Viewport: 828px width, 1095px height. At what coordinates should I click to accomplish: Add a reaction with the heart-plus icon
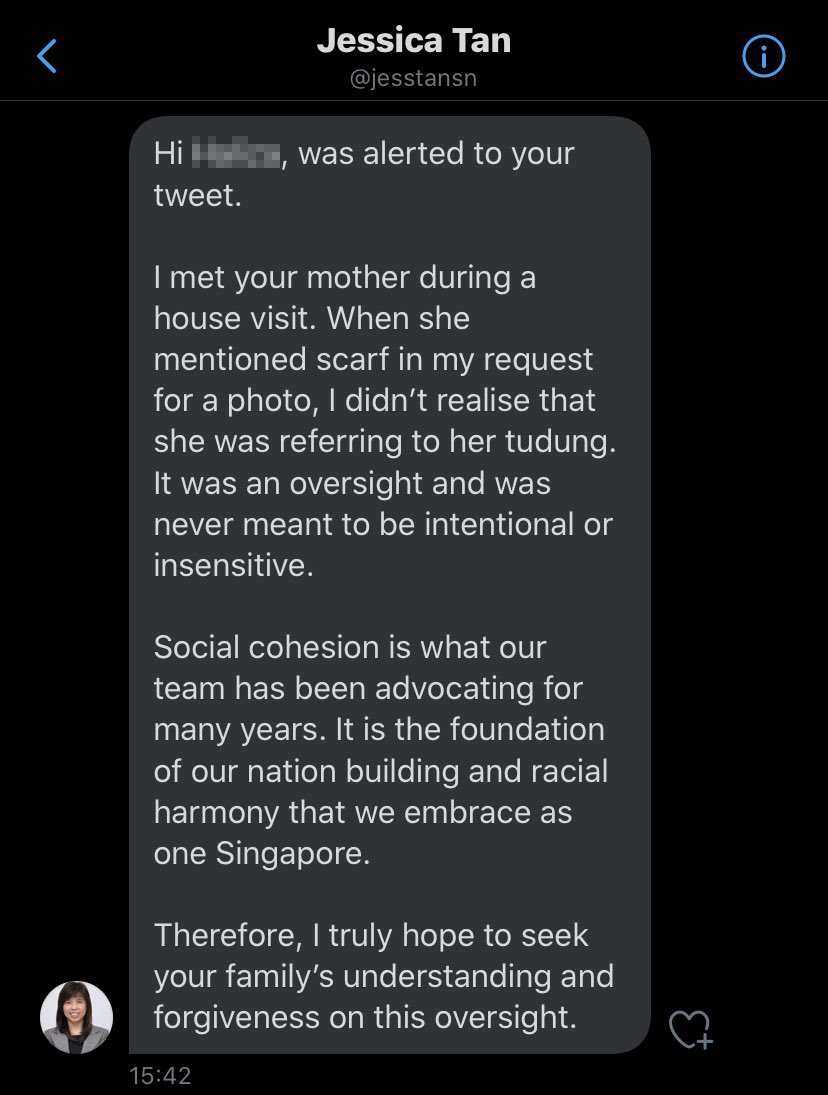click(690, 1029)
